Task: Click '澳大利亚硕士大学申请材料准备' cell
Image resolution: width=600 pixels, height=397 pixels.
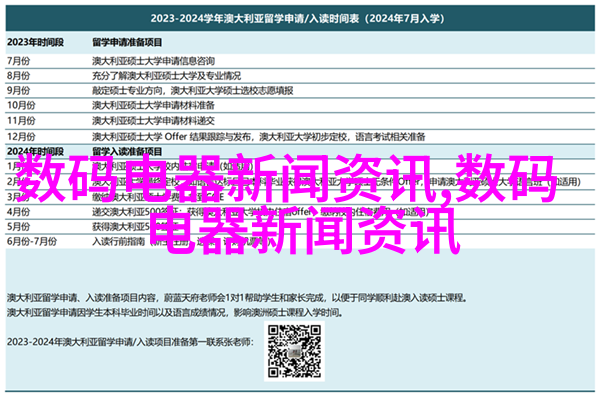Action: [153, 105]
